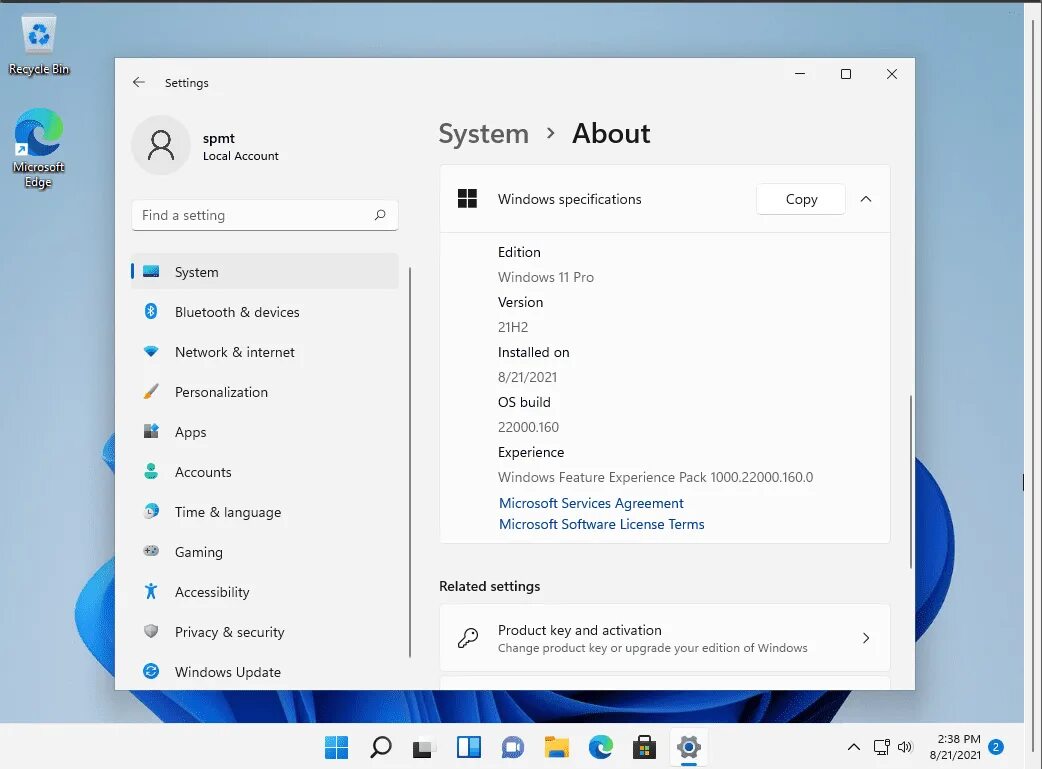The image size is (1042, 769).
Task: Select the Accounts person icon
Action: [x=151, y=471]
